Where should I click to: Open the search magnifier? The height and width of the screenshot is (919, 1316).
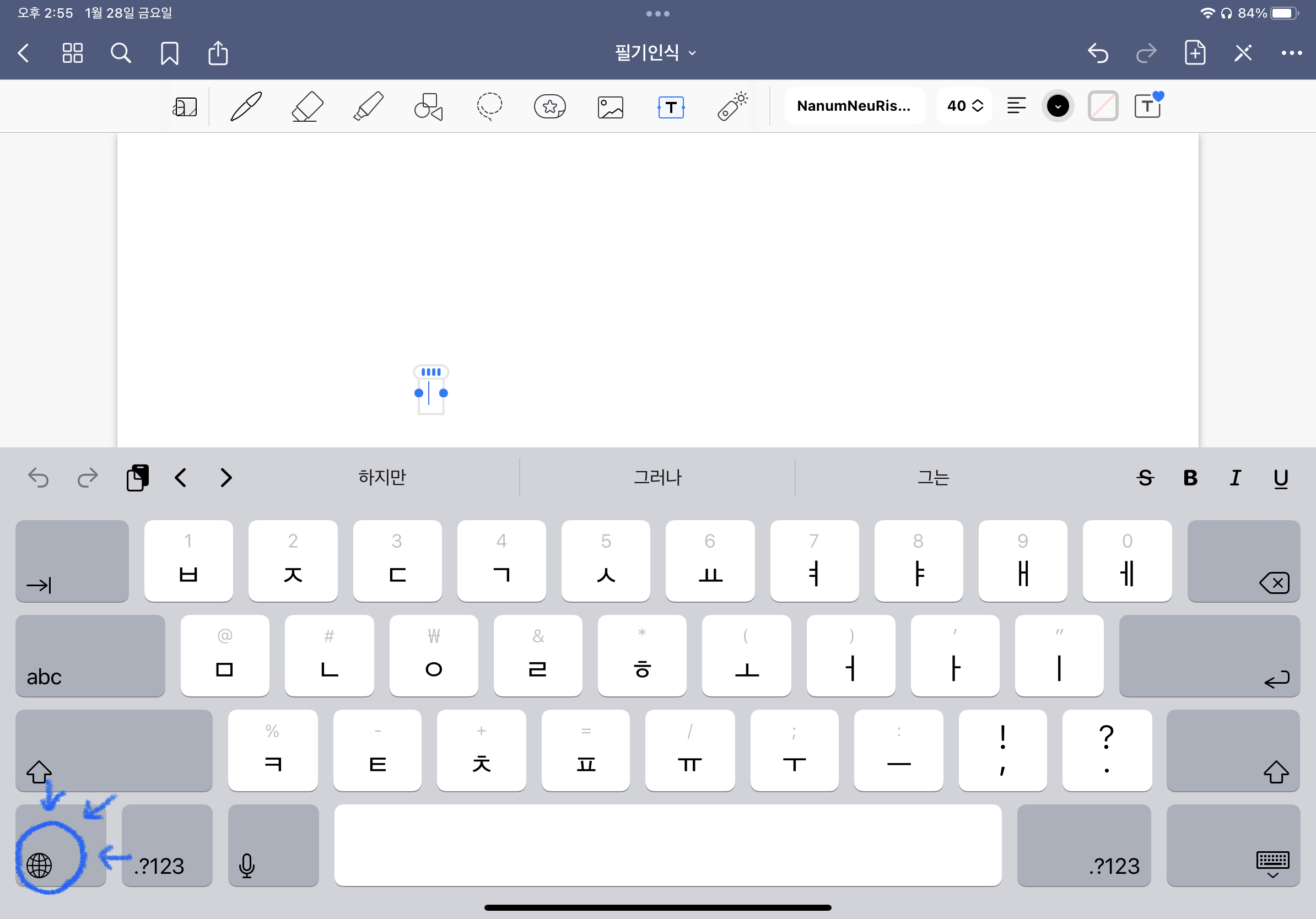click(120, 53)
